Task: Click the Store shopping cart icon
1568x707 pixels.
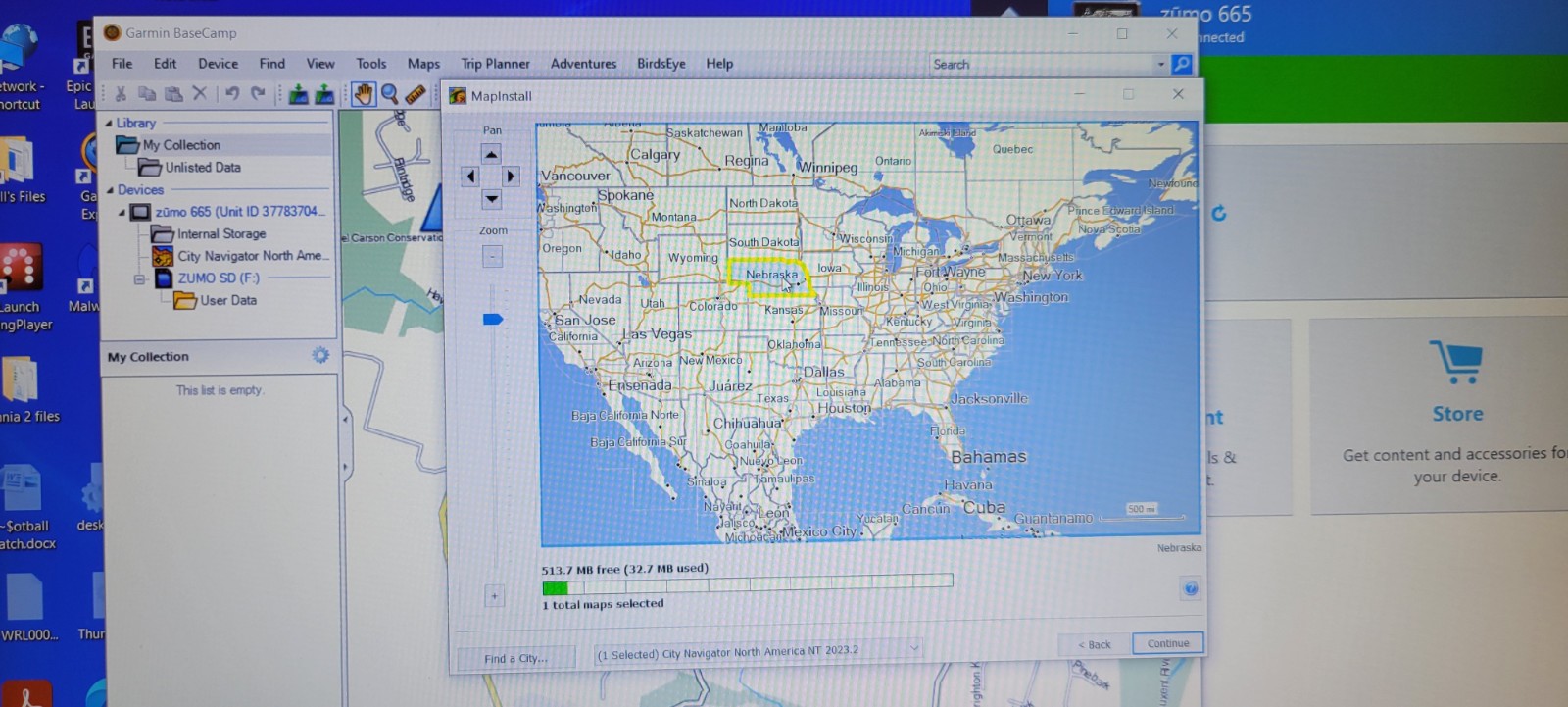Action: tap(1455, 363)
